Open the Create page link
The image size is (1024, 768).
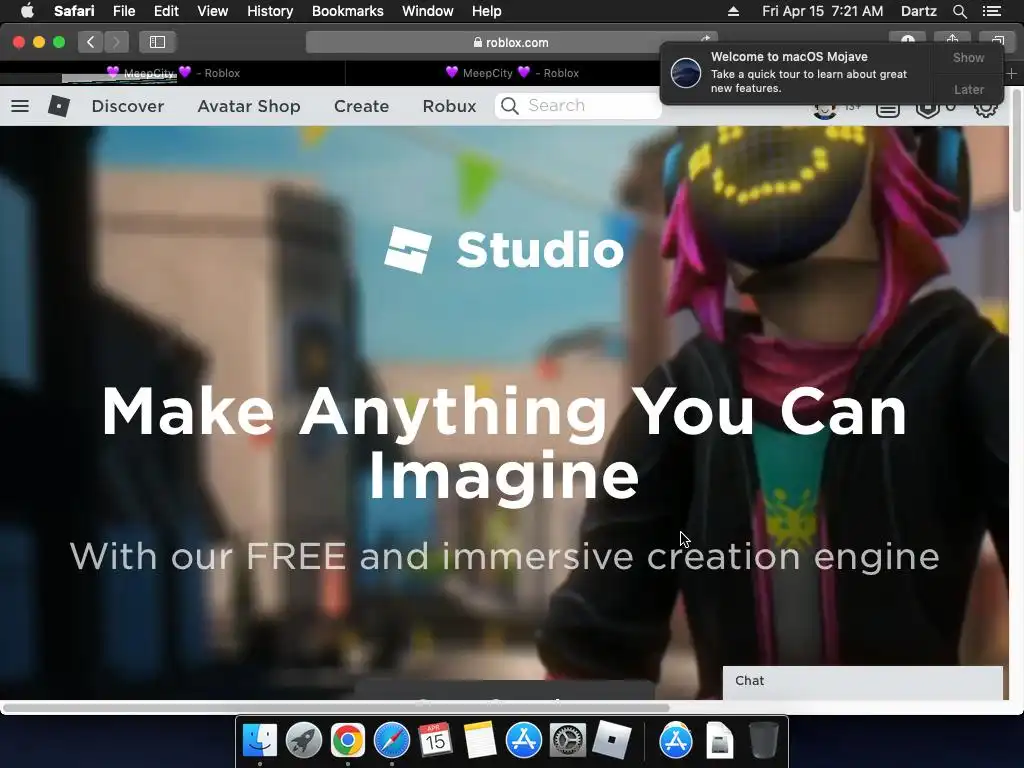361,106
